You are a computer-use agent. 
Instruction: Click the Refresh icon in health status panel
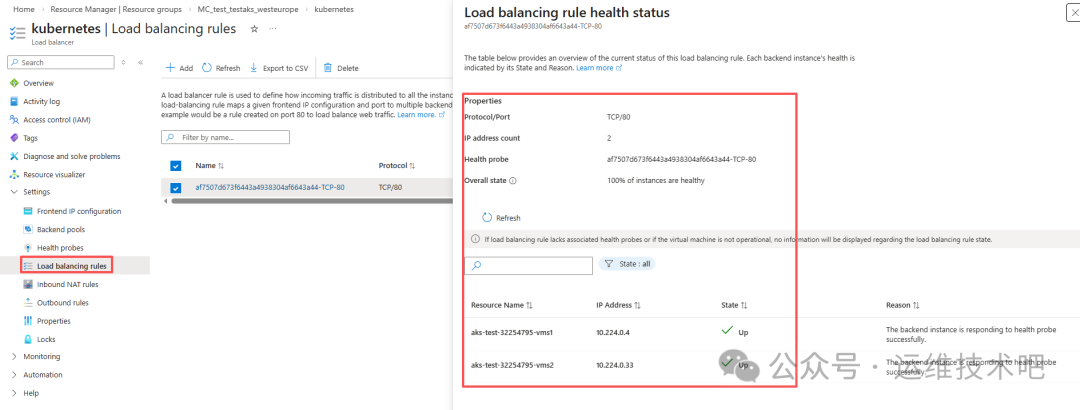487,218
